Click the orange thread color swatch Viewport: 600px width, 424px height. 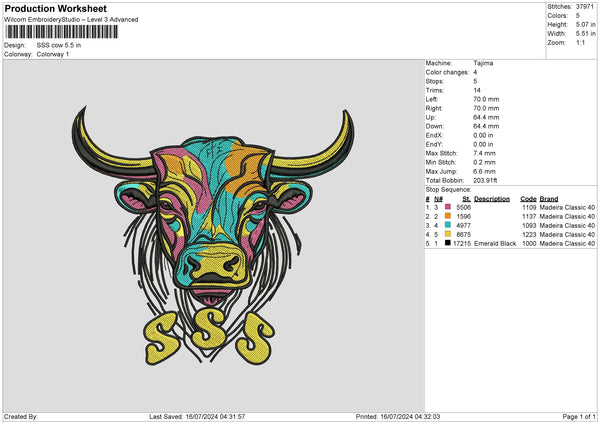(448, 216)
